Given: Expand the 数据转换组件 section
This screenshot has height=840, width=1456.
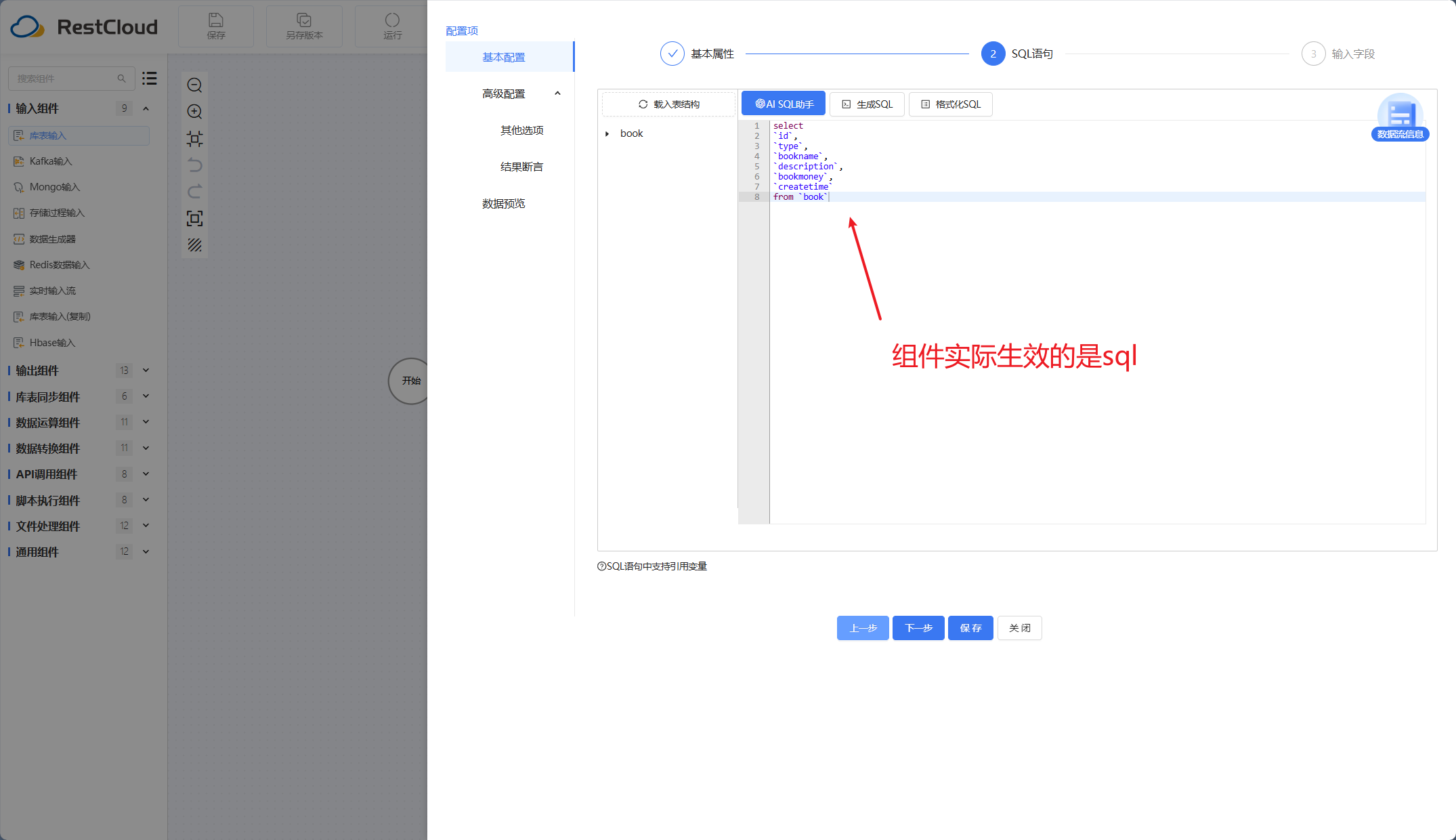Looking at the screenshot, I should (x=146, y=448).
